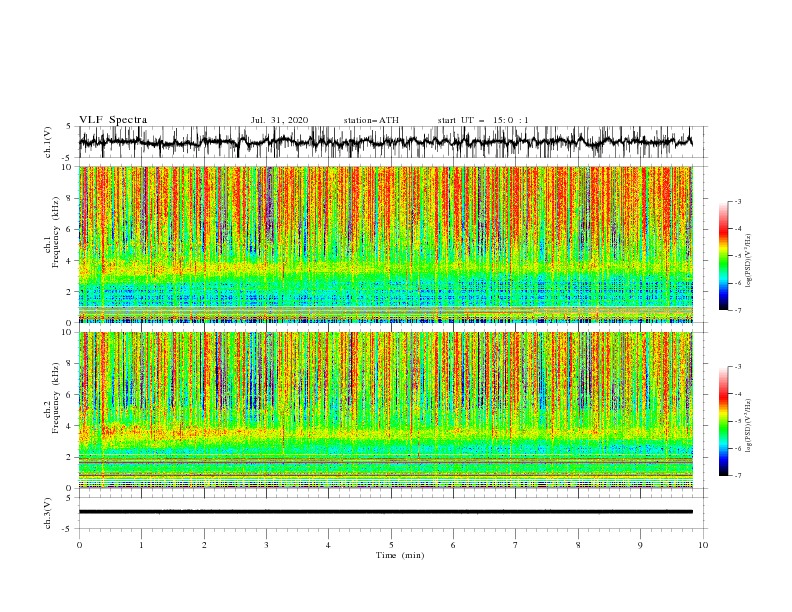
Task: Click the "-3" label on the lower color bar
Action: point(738,367)
